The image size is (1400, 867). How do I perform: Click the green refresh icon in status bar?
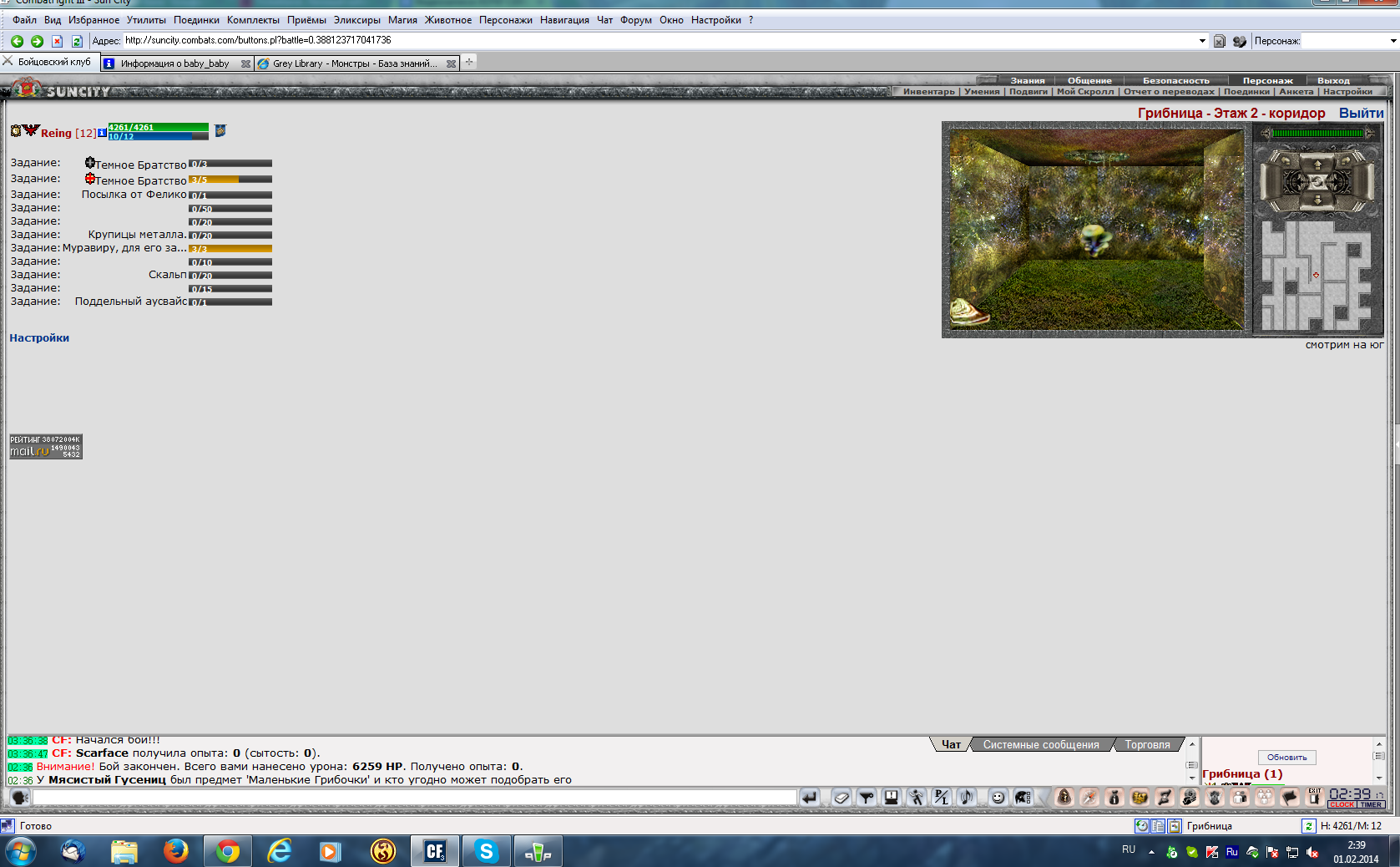tap(1308, 826)
